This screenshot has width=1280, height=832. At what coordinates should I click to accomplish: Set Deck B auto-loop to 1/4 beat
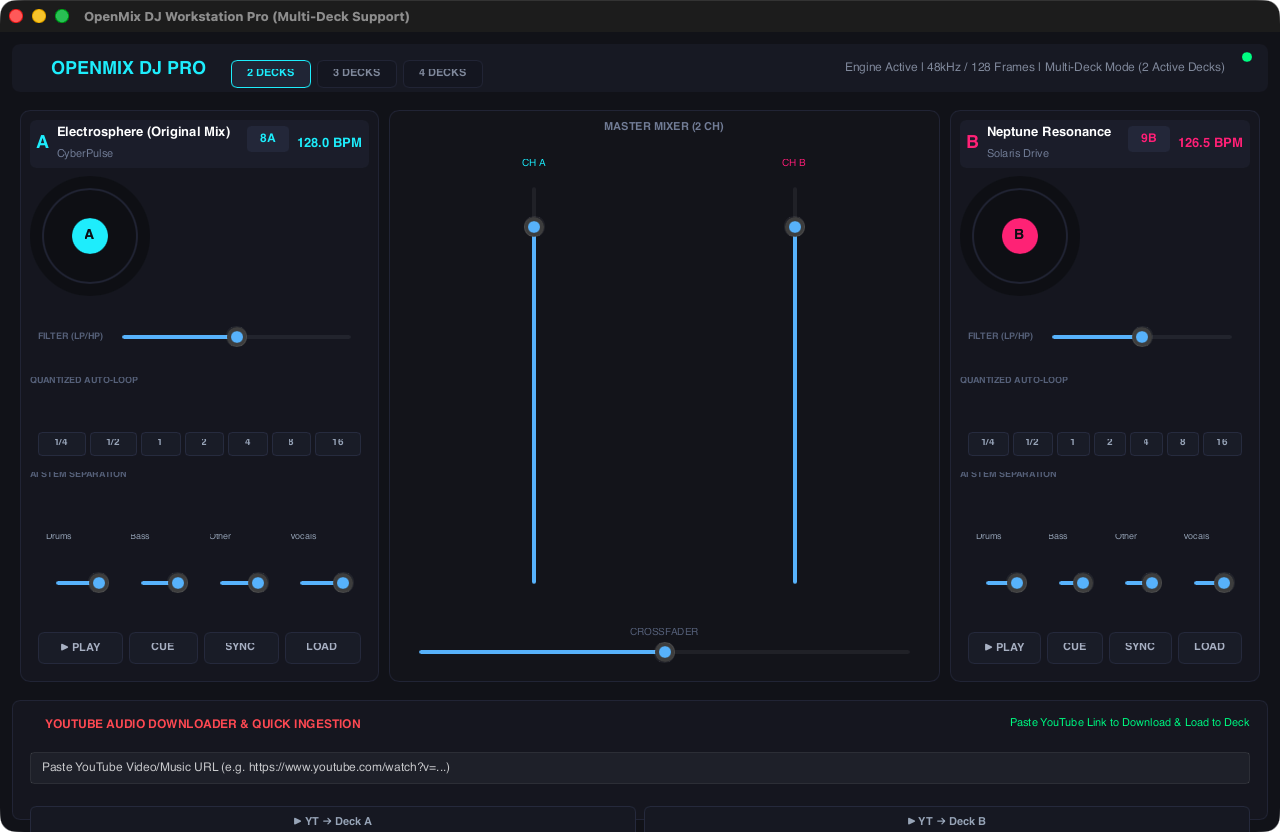[x=988, y=444]
